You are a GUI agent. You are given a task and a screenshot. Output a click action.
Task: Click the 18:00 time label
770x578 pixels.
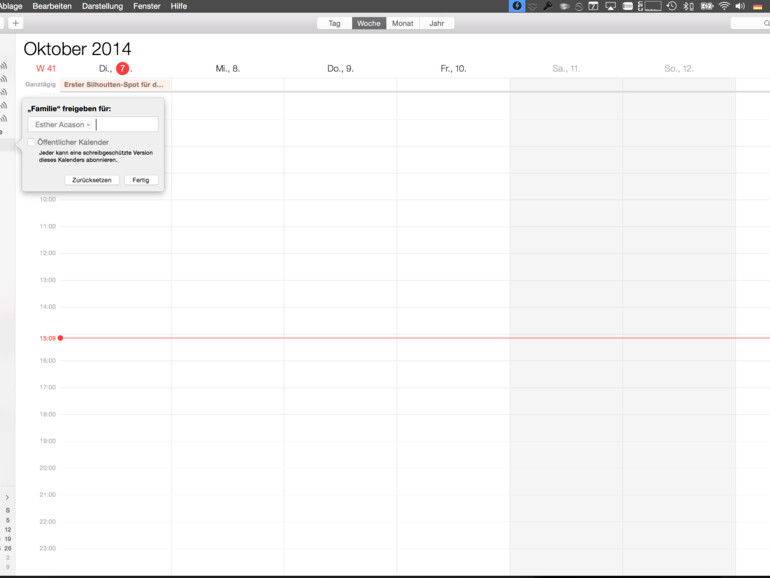[x=48, y=414]
